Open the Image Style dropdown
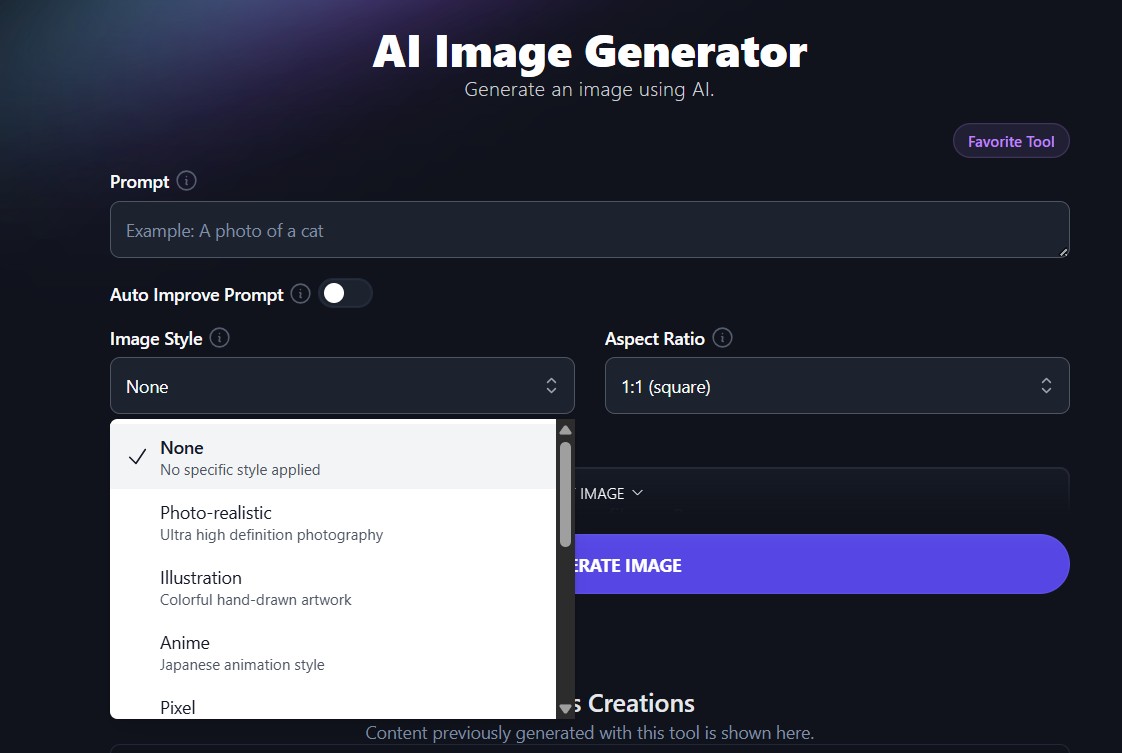 342,385
